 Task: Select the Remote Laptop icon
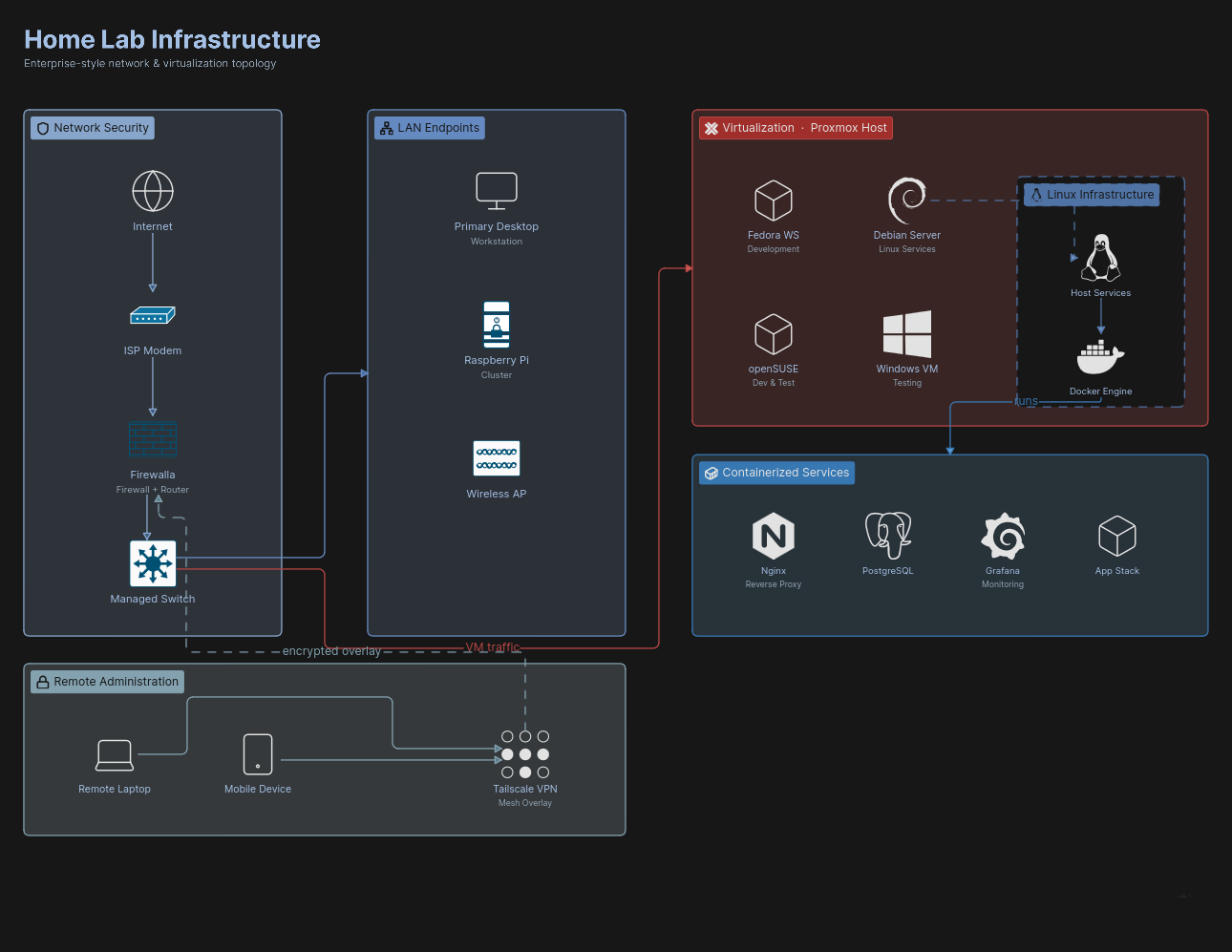[115, 754]
